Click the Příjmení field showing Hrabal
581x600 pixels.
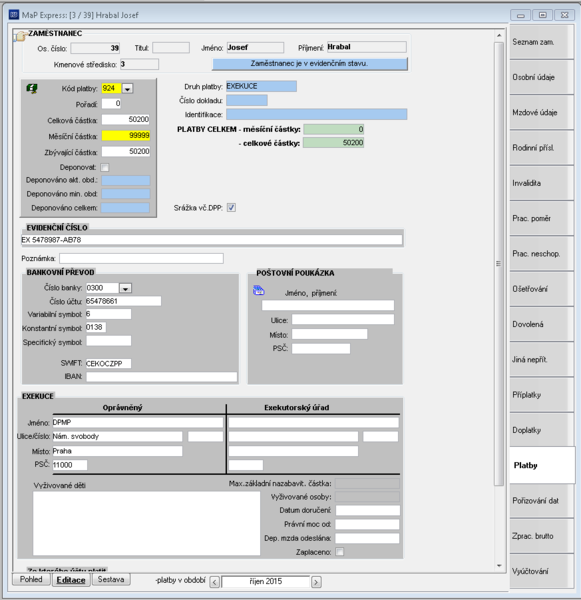coord(367,47)
